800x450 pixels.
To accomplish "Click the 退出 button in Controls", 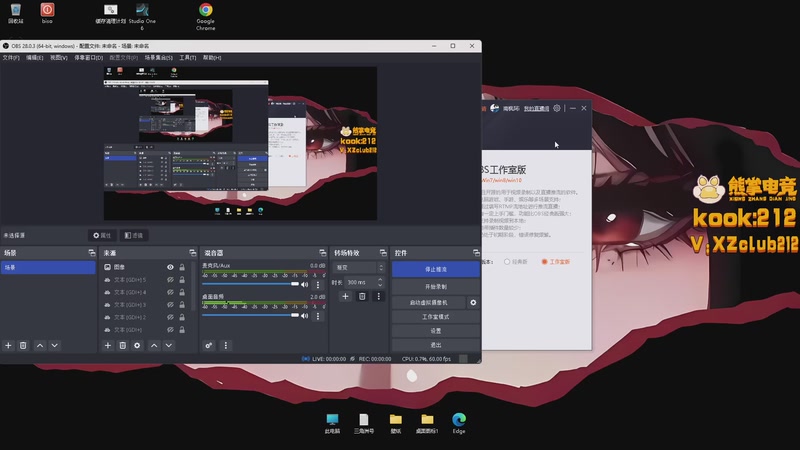I will (x=436, y=345).
